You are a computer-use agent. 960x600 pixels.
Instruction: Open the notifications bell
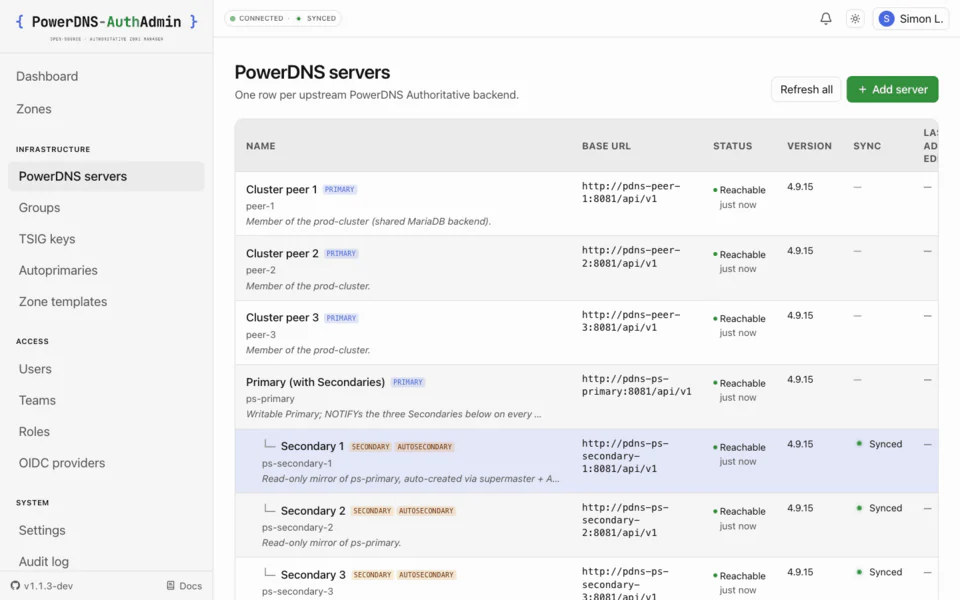[x=825, y=18]
